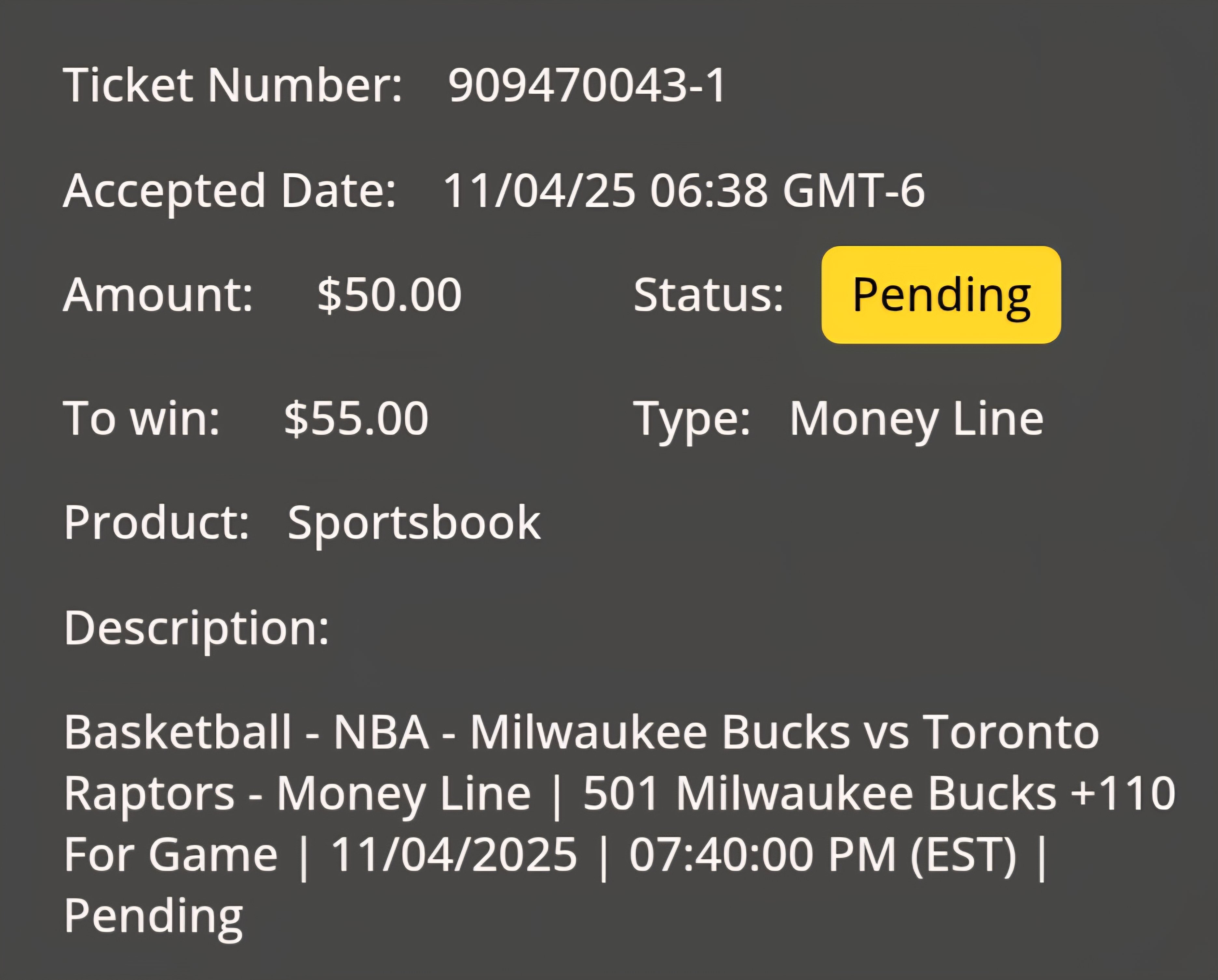Click the Product label
This screenshot has width=1218, height=980.
(x=156, y=523)
